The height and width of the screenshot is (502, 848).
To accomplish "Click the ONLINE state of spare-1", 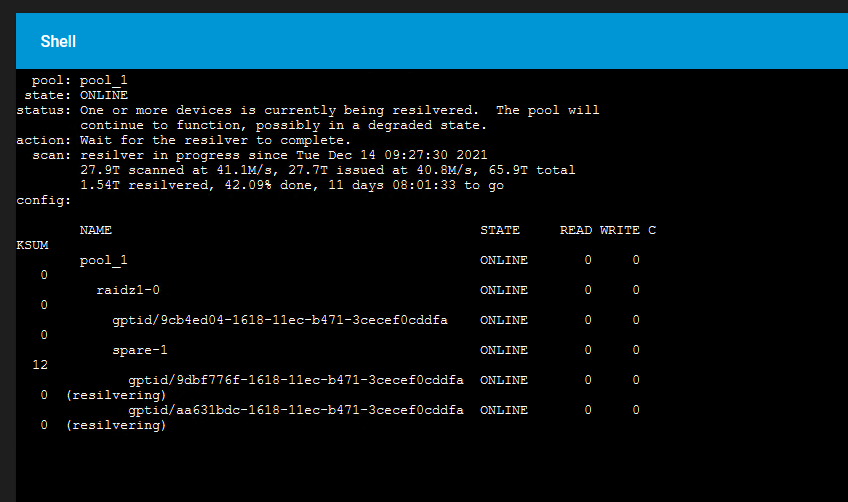I will 504,351.
